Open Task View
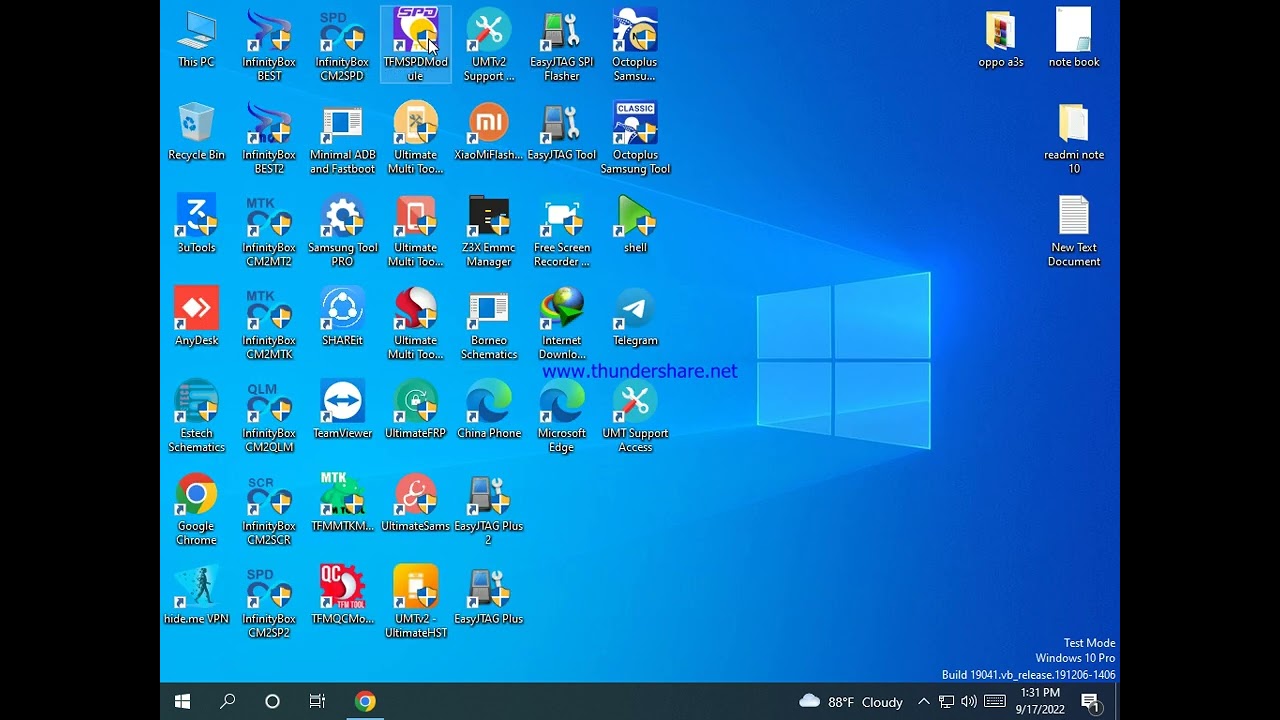Image resolution: width=1280 pixels, height=720 pixels. [x=317, y=701]
